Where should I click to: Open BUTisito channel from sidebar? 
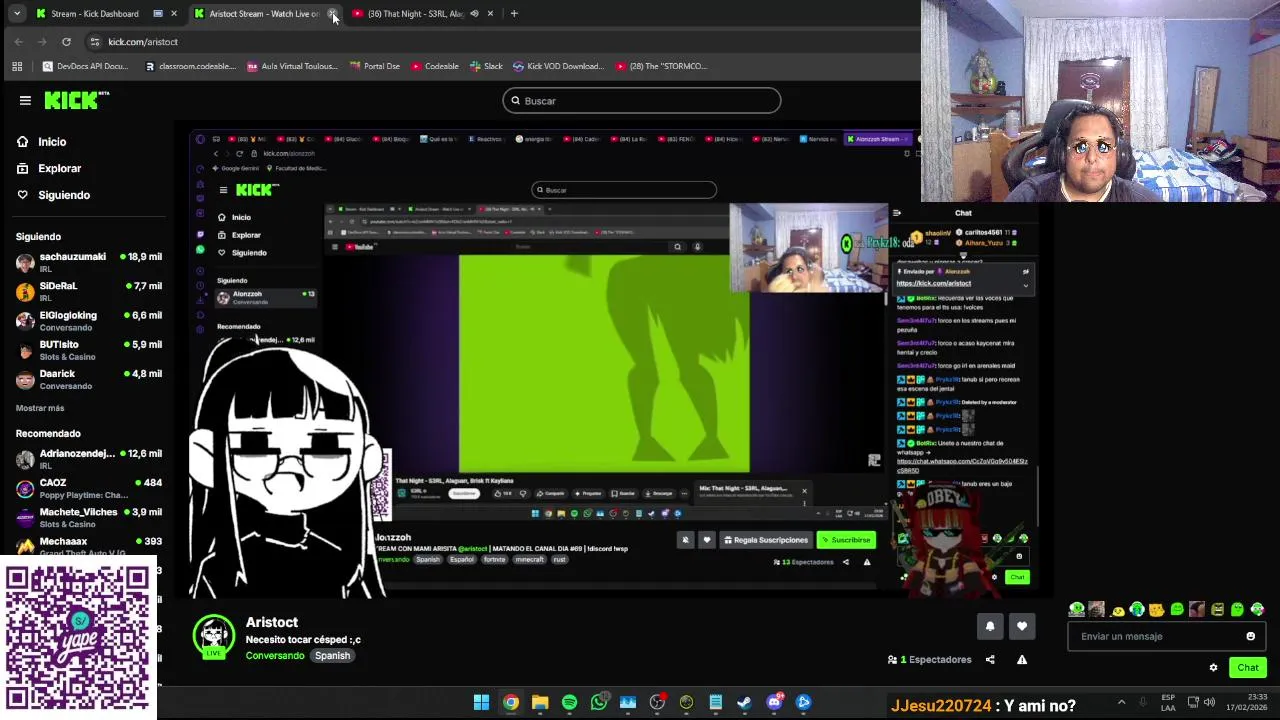pyautogui.click(x=88, y=350)
